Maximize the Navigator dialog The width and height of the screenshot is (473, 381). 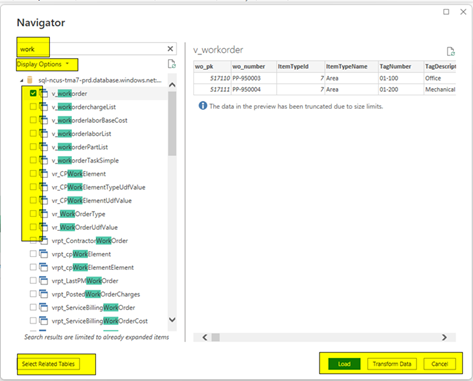(x=446, y=12)
